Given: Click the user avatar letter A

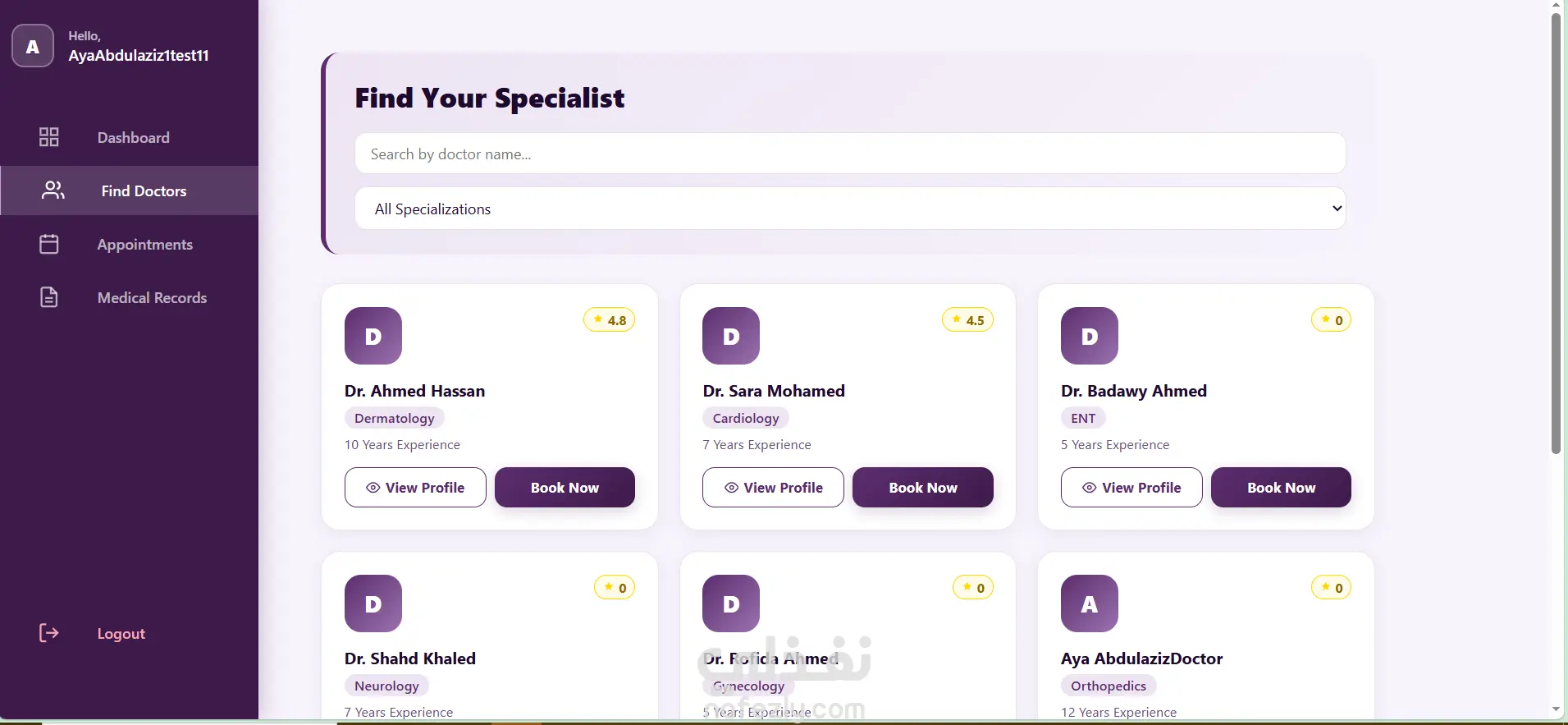Looking at the screenshot, I should point(33,47).
